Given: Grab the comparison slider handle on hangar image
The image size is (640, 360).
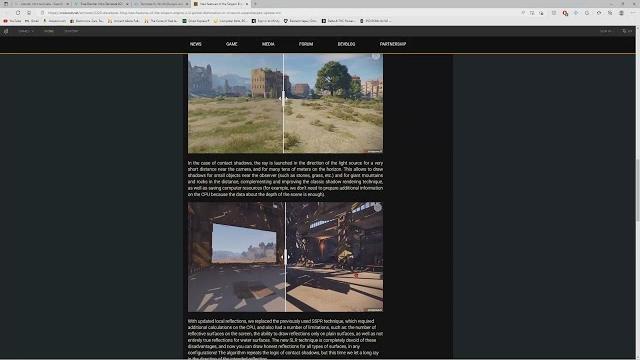Looking at the screenshot, I should 285,257.
